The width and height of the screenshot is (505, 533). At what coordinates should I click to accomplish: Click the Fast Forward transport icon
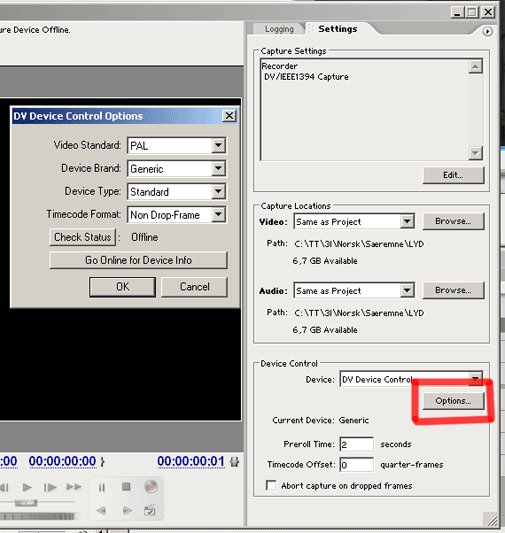(x=74, y=487)
